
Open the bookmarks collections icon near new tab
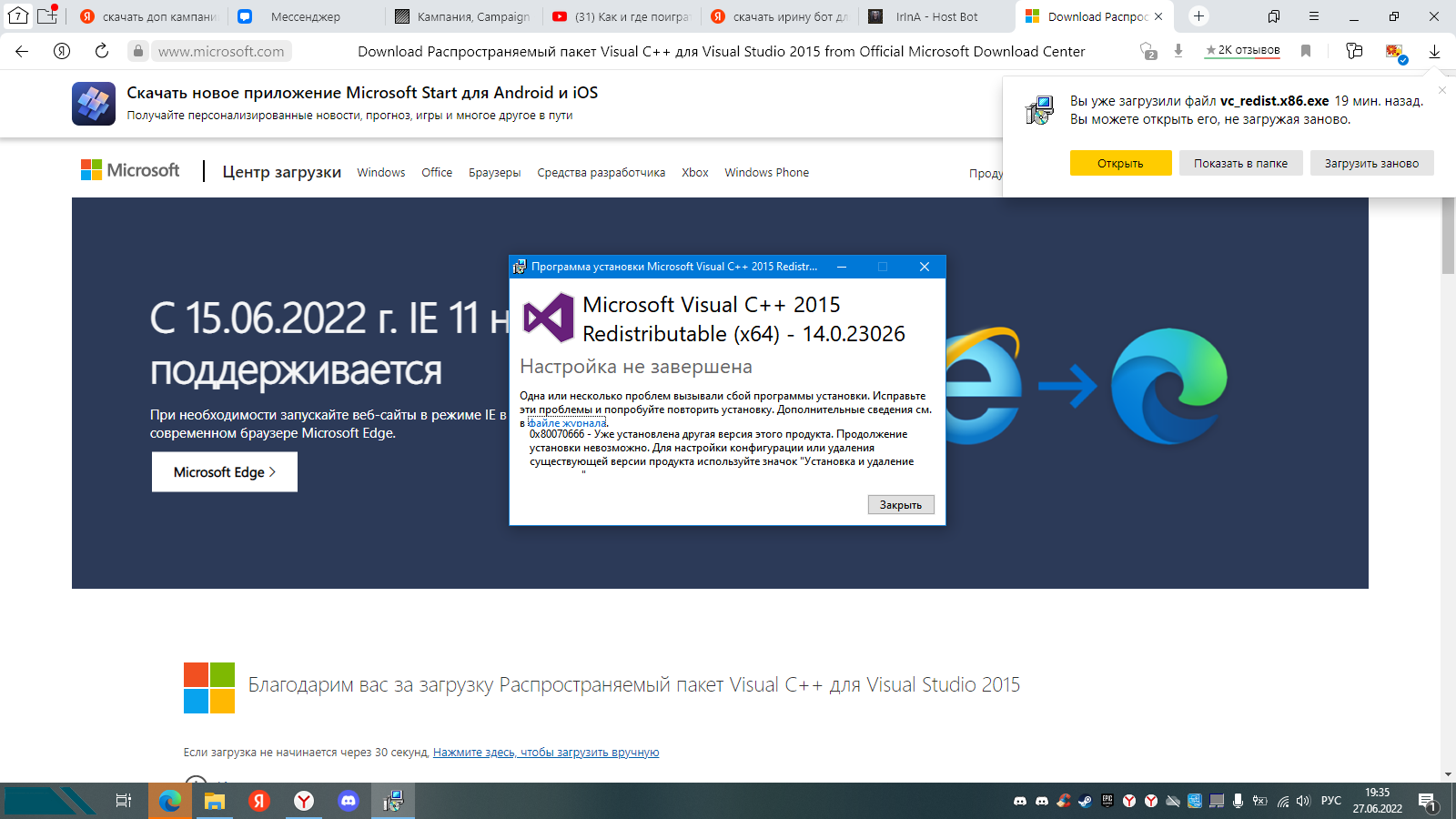[x=1274, y=16]
